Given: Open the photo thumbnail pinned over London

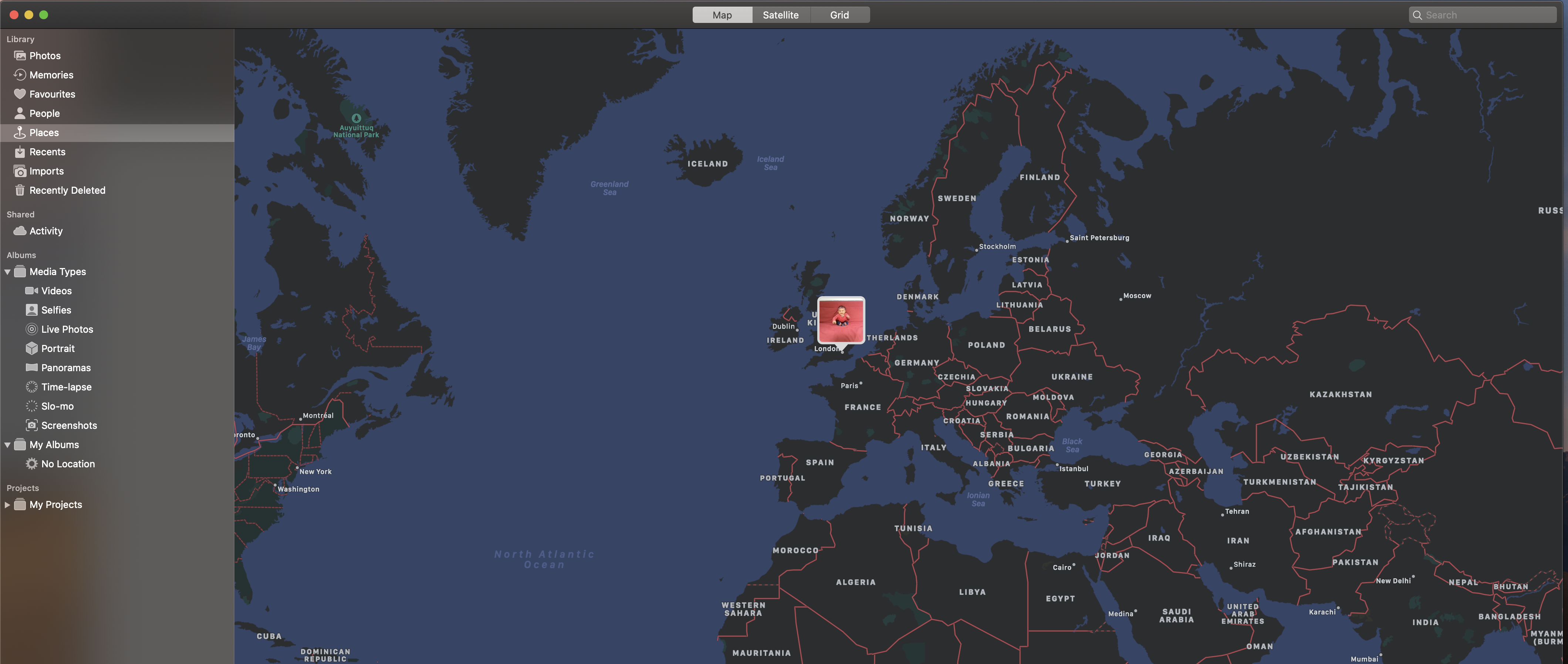Looking at the screenshot, I should tap(841, 319).
